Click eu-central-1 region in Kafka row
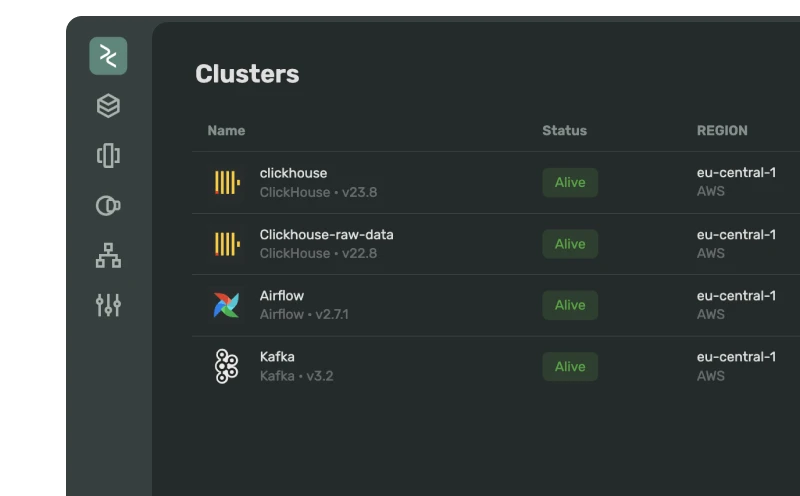800x496 pixels. [x=736, y=357]
